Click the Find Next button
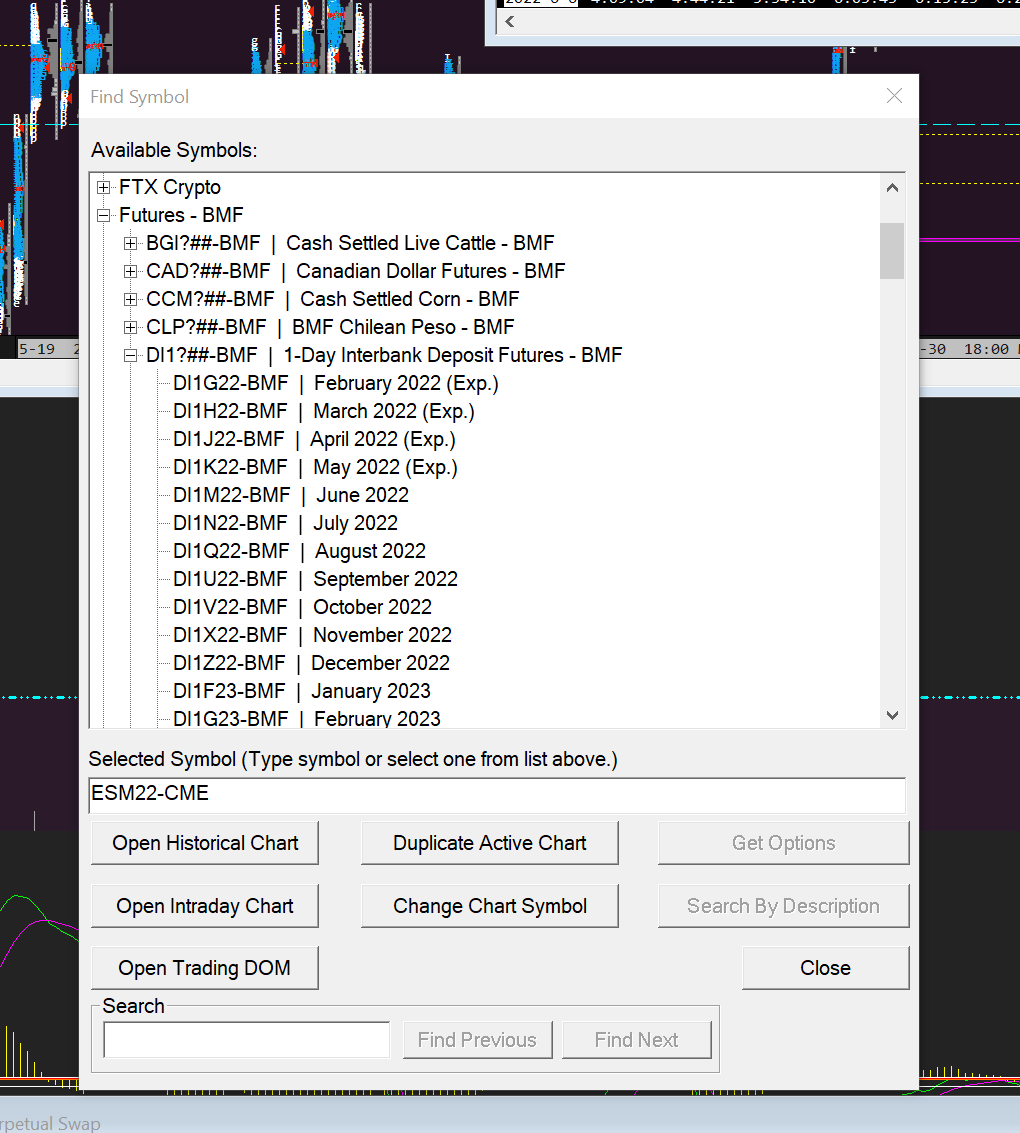Screen dimensions: 1020x1133 coord(636,1041)
